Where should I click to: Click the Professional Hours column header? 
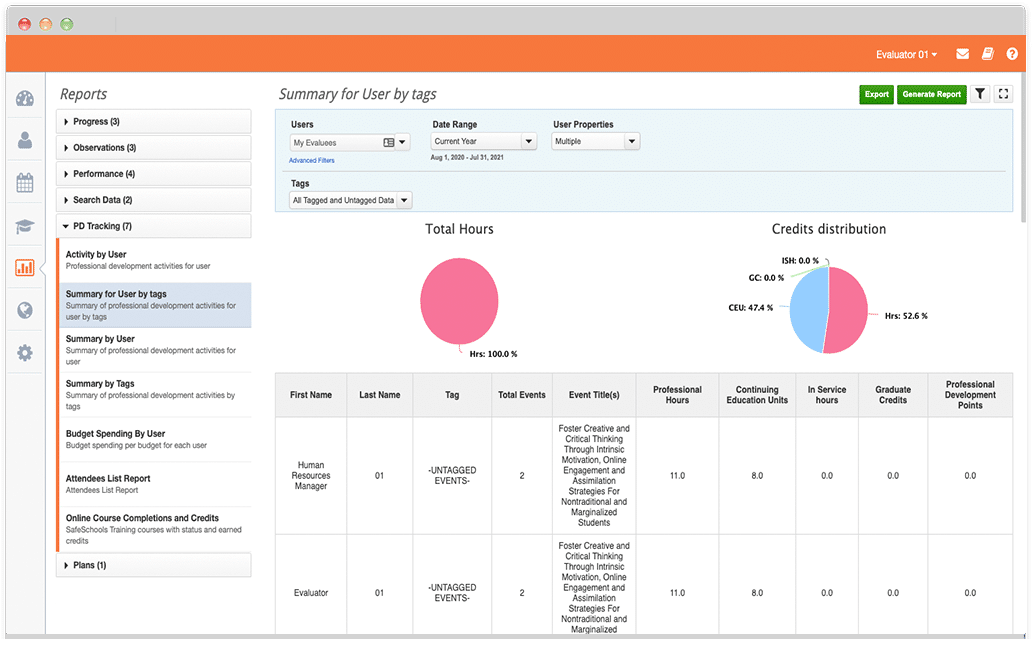coord(677,395)
